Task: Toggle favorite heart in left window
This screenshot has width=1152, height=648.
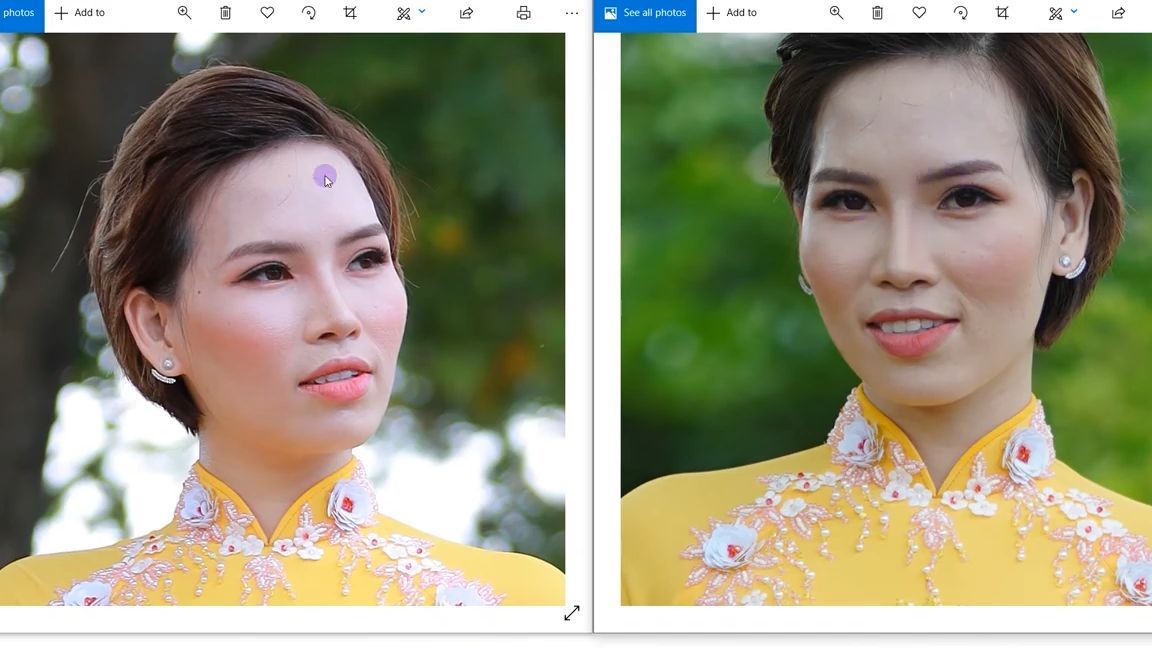Action: [x=267, y=13]
